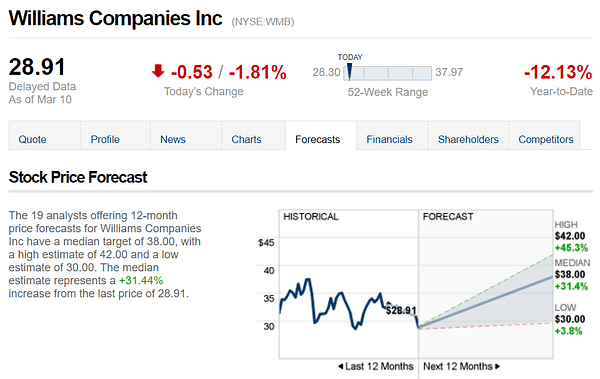Click the Forecasts tab
The image size is (600, 379).
pos(321,136)
